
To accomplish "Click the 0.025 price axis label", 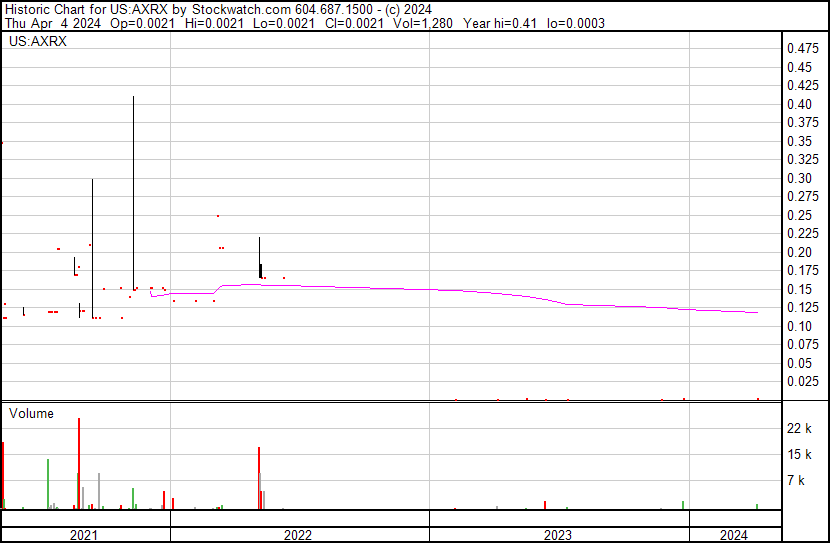I will [802, 382].
